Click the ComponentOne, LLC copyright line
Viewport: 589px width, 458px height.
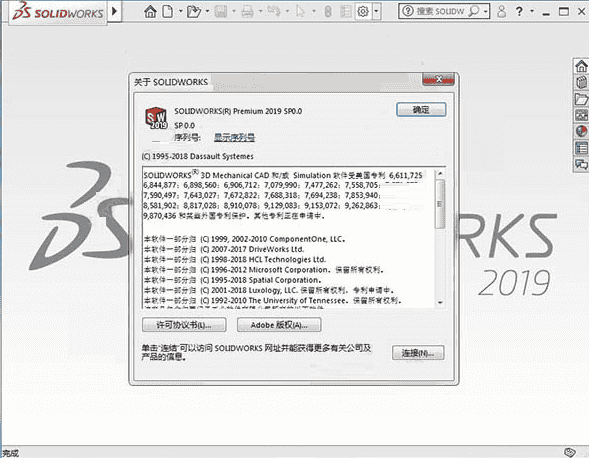pos(245,239)
